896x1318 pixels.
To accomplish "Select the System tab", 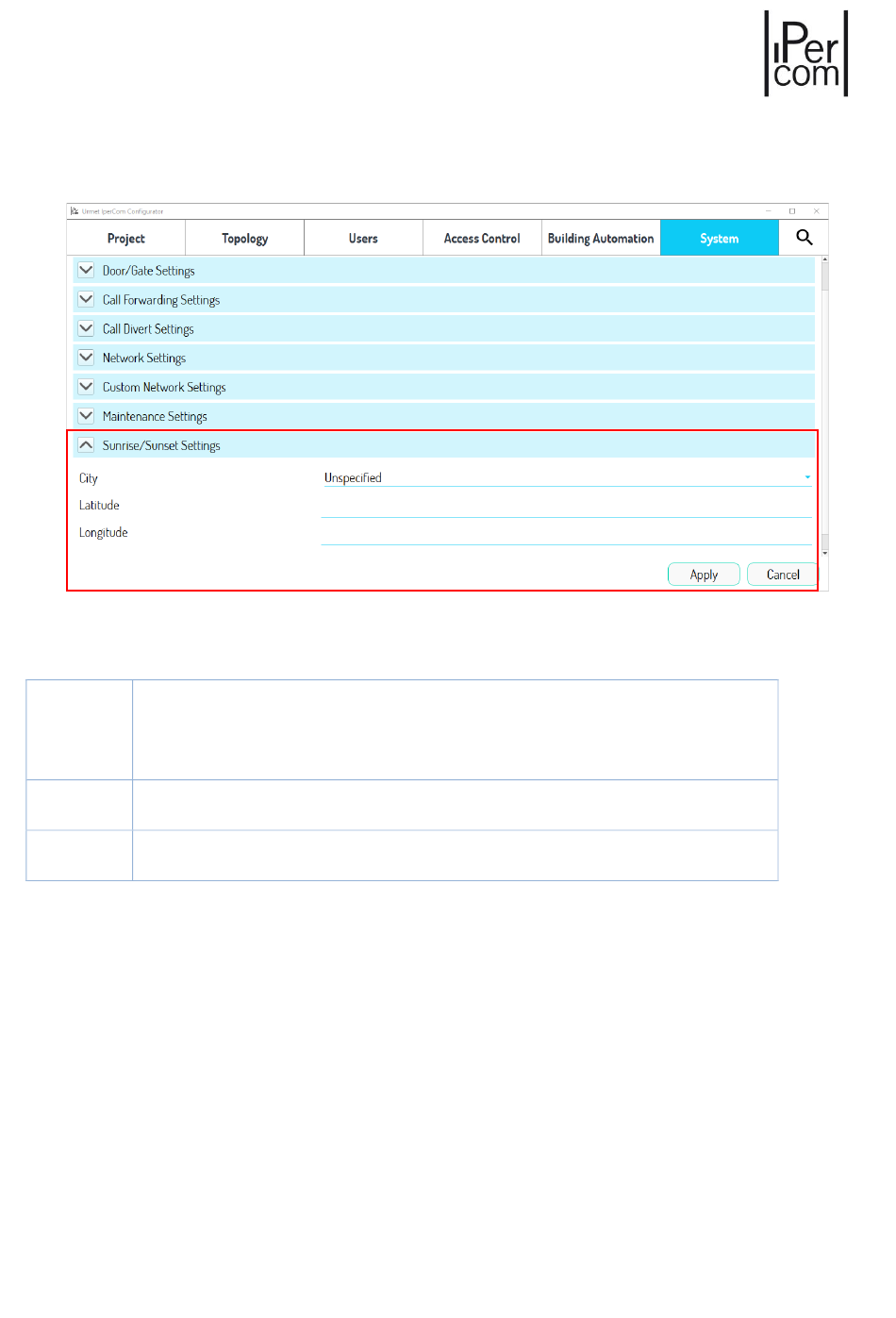I will (720, 239).
